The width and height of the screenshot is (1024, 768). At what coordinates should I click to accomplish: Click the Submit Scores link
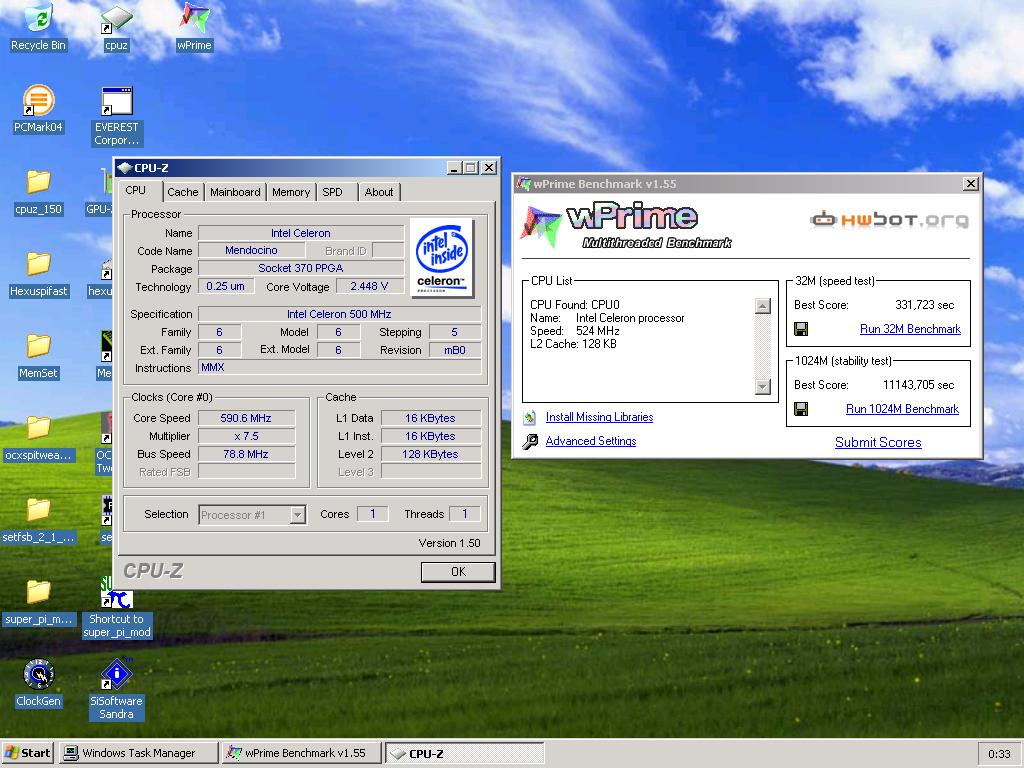pos(878,443)
